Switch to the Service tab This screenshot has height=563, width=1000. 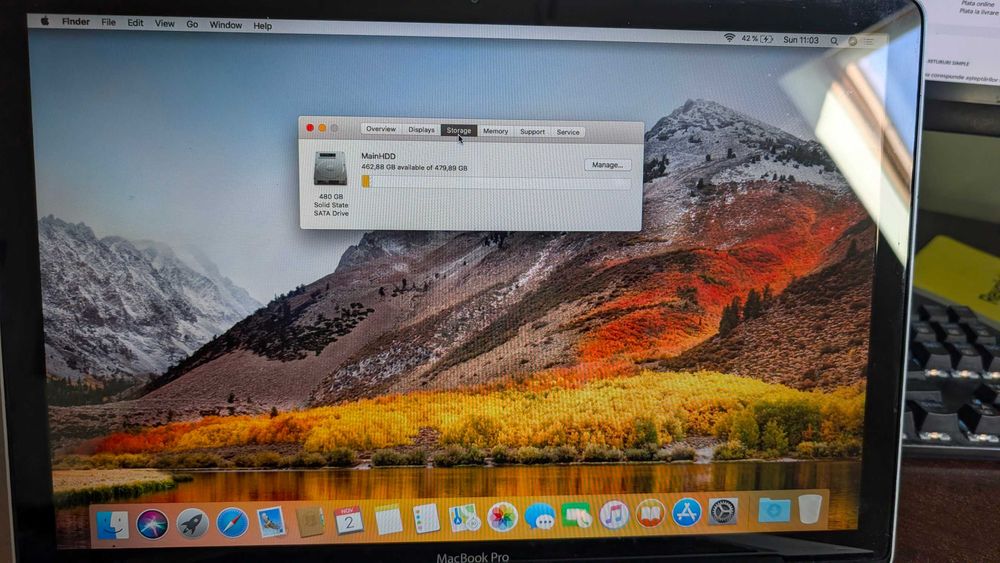(568, 132)
